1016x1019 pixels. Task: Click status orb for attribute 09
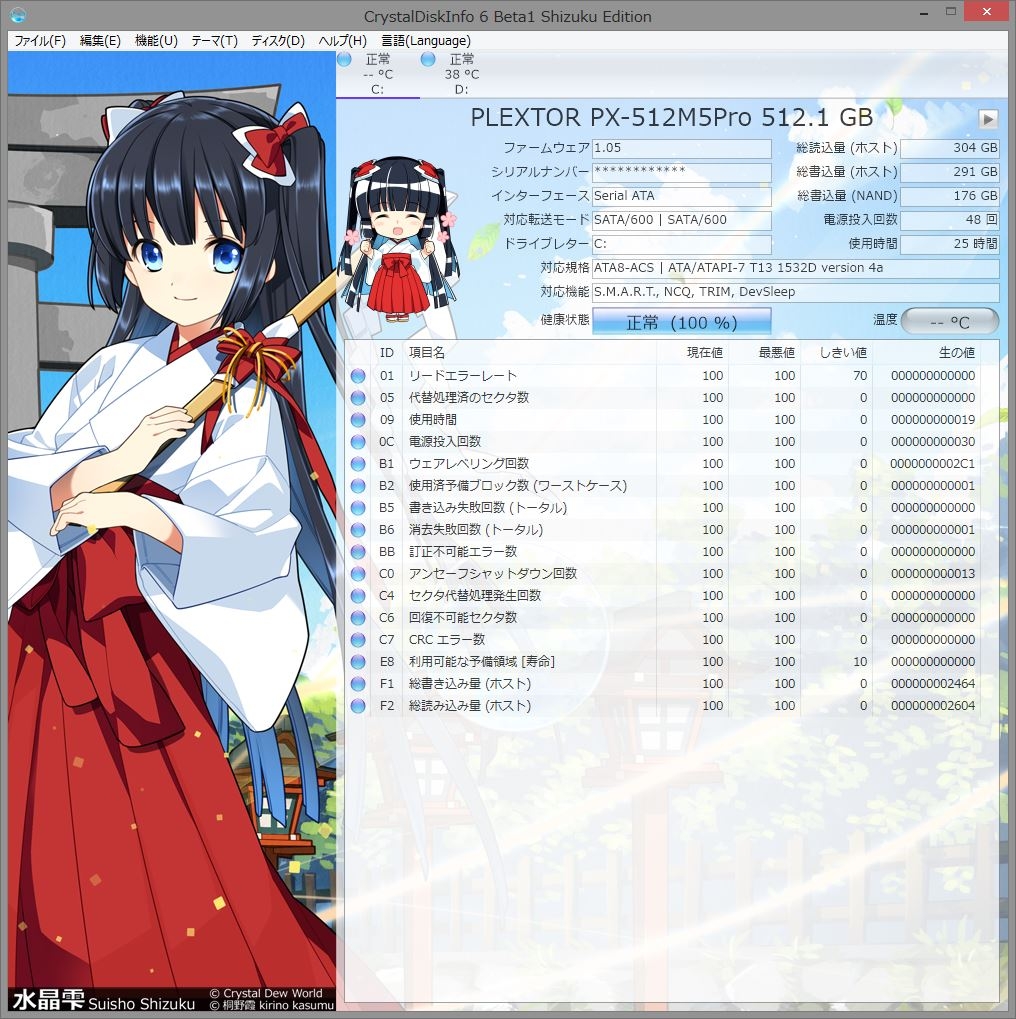pos(358,420)
